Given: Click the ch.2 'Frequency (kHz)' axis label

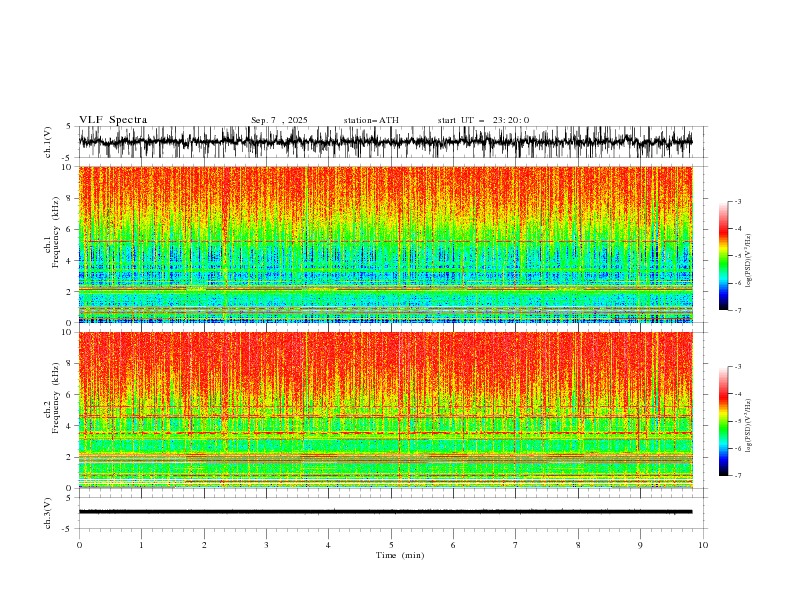Looking at the screenshot, I should (x=56, y=398).
